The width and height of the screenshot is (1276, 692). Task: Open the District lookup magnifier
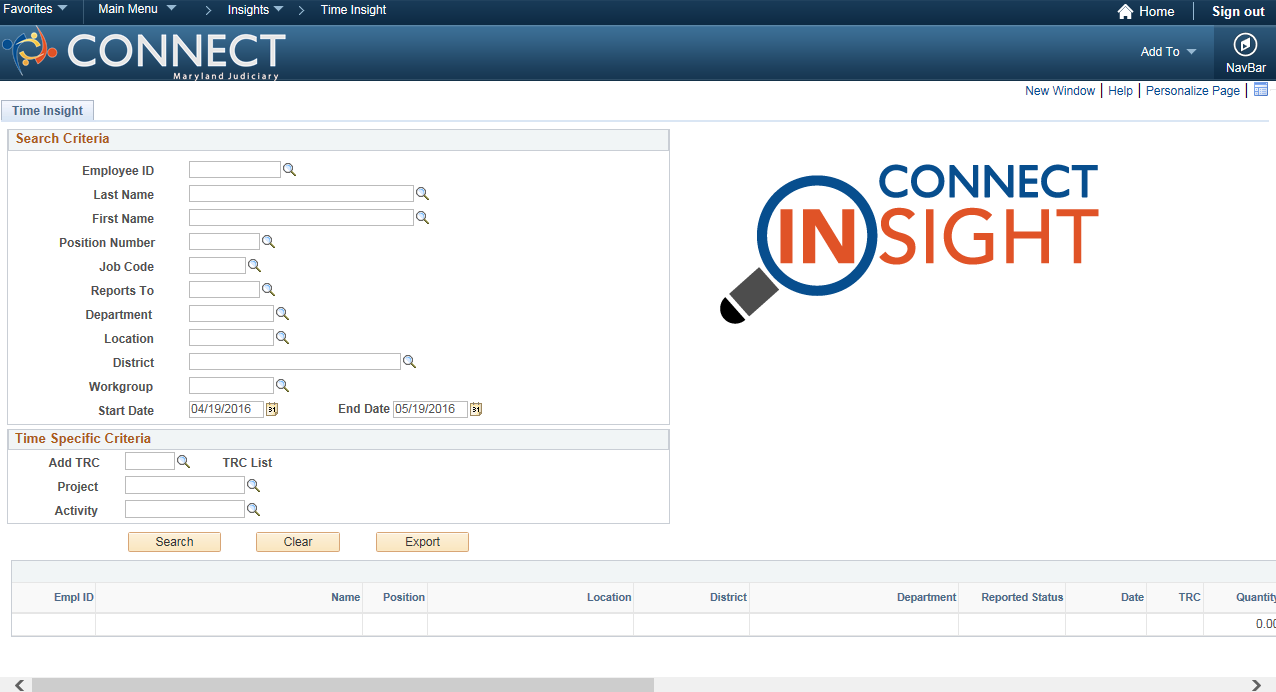click(409, 362)
